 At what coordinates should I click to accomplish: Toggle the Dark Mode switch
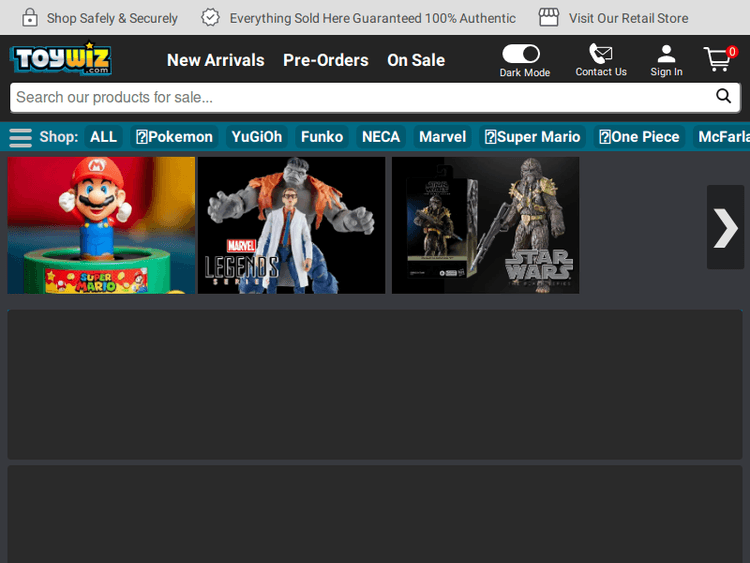pyautogui.click(x=521, y=54)
